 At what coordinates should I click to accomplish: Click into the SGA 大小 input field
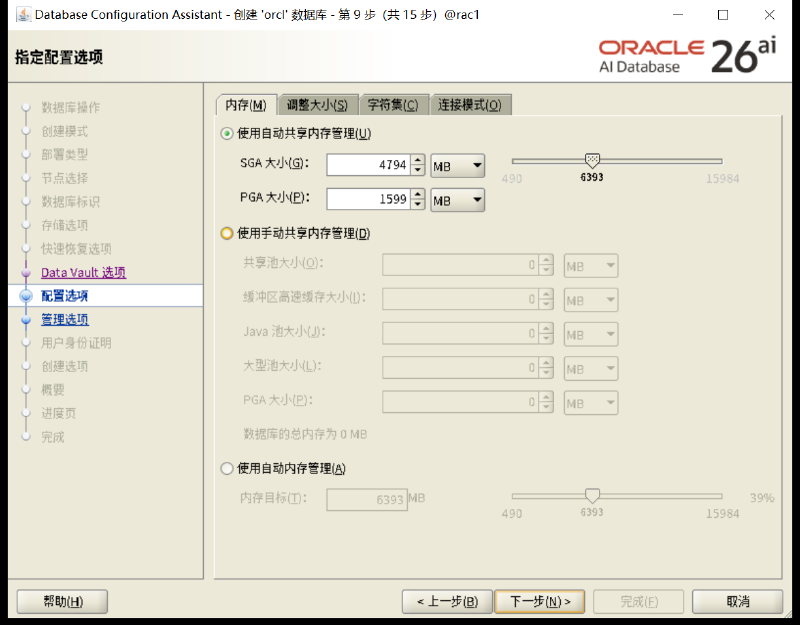click(x=368, y=165)
